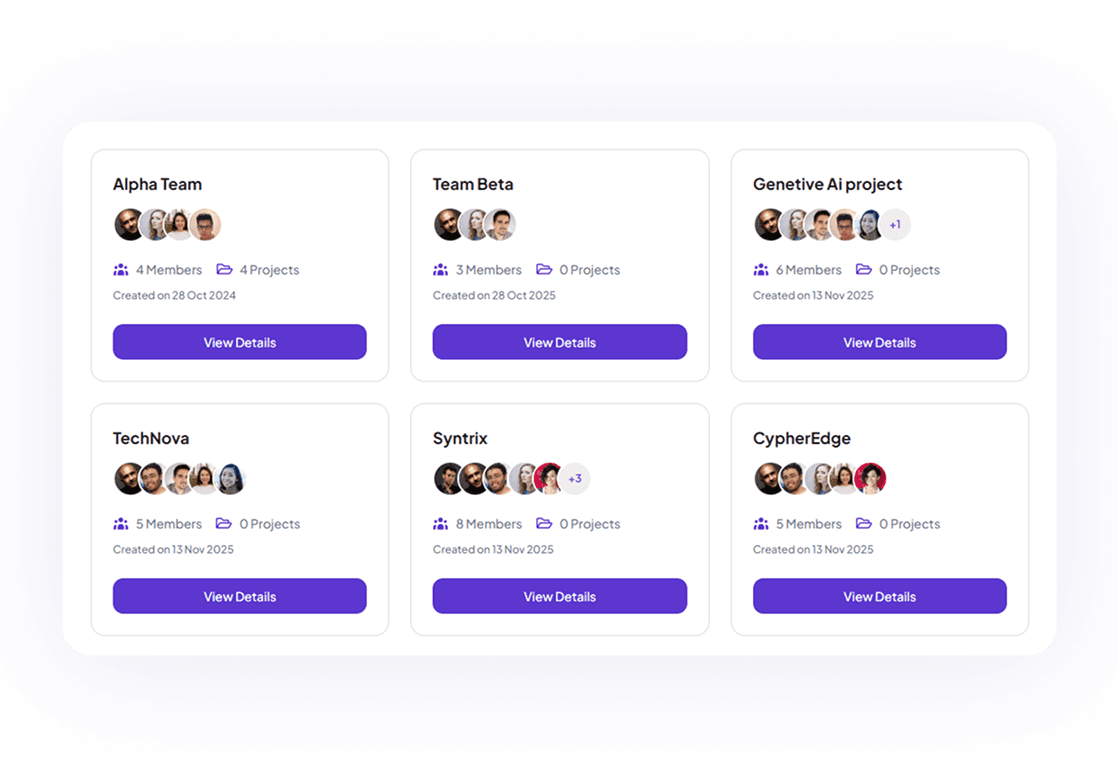Click the 8 Members label on Syntrix
This screenshot has width=1118, height=765.
(489, 523)
